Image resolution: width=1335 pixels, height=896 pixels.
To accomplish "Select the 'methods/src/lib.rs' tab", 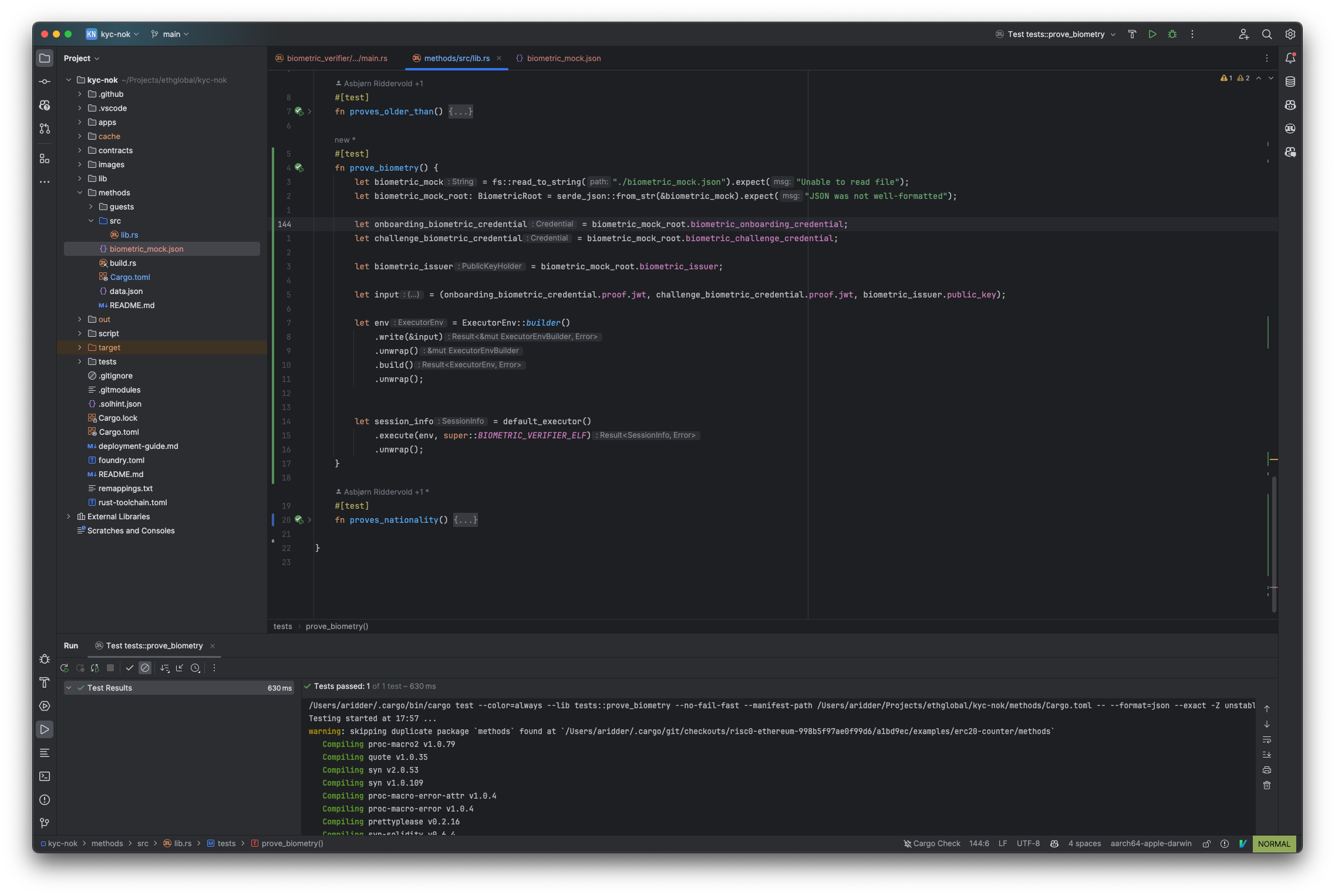I will pos(457,57).
